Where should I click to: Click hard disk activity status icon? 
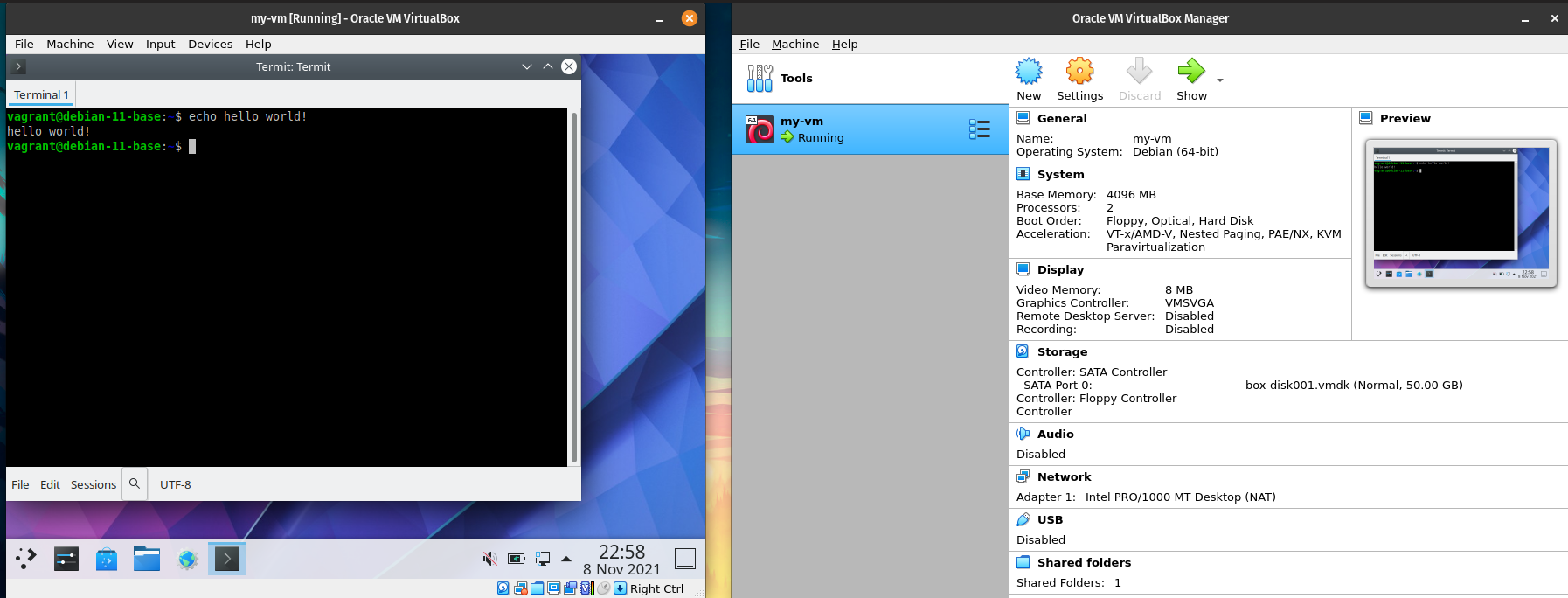click(503, 588)
